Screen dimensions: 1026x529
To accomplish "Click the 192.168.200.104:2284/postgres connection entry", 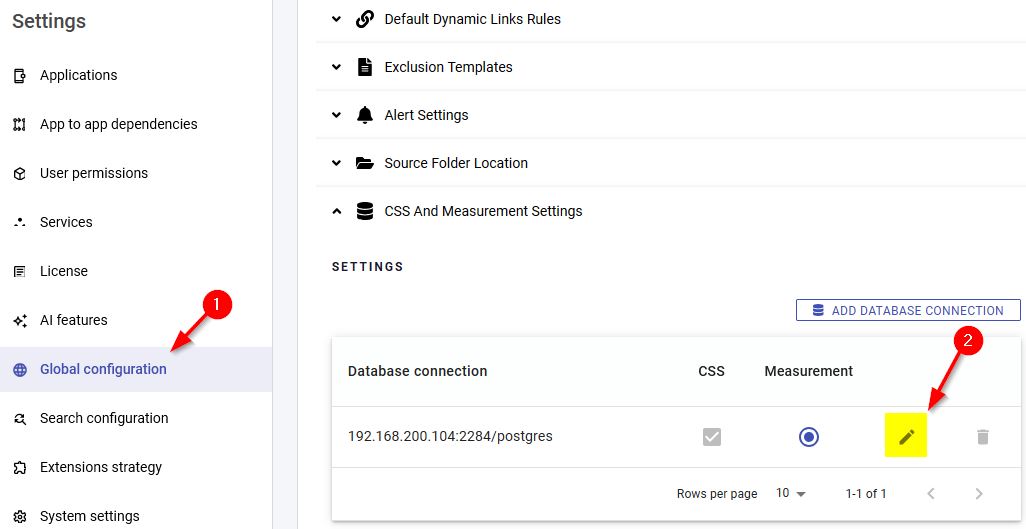I will coord(450,437).
